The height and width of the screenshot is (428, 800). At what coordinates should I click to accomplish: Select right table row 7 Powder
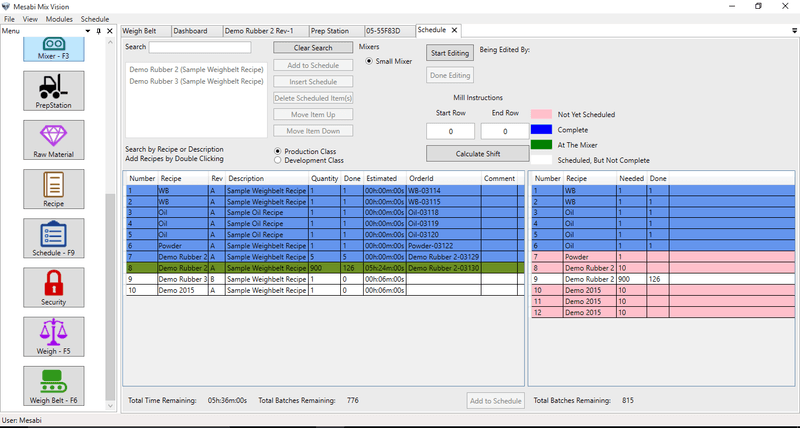[663, 257]
